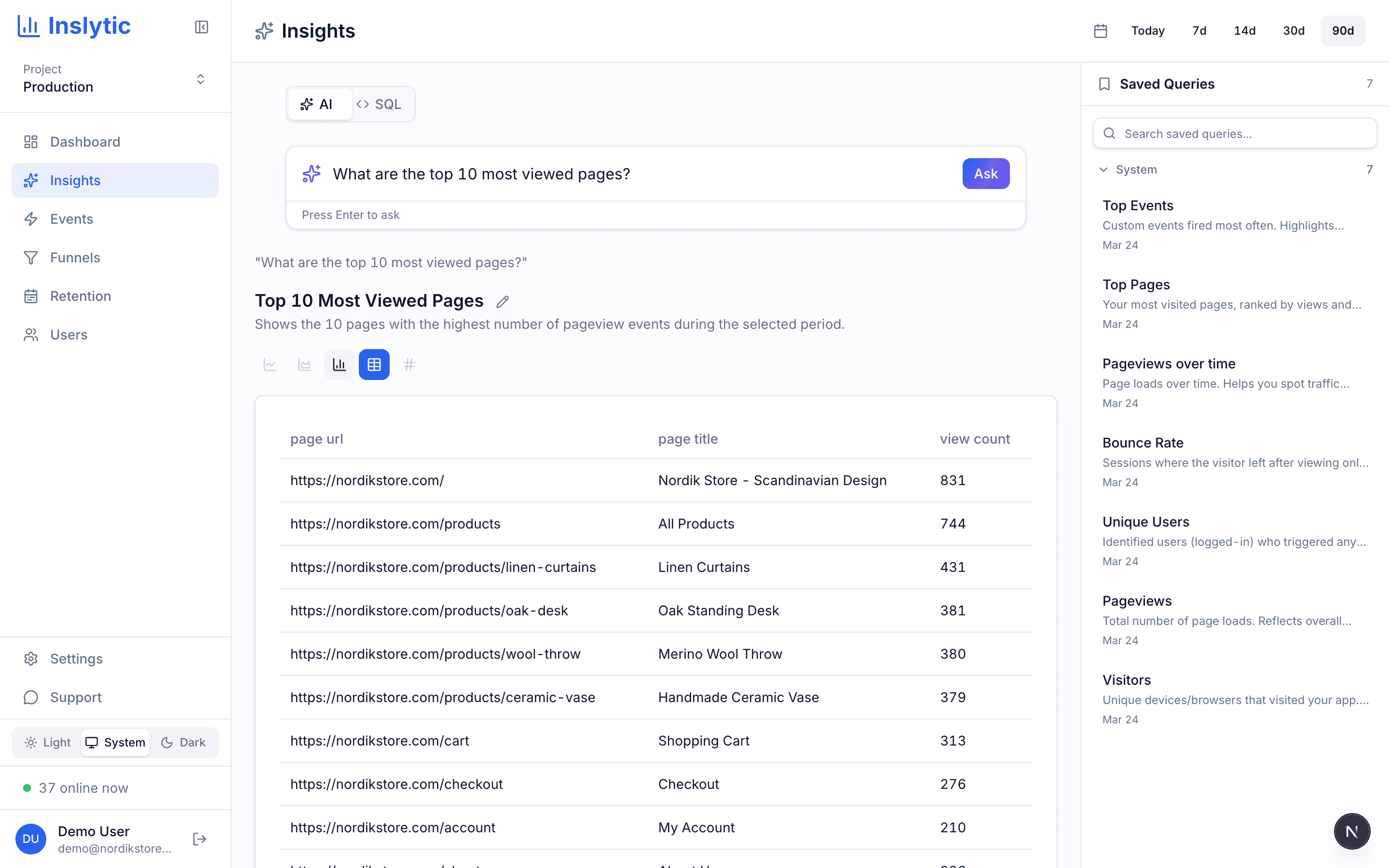Collapse the System saved queries group

(1103, 169)
